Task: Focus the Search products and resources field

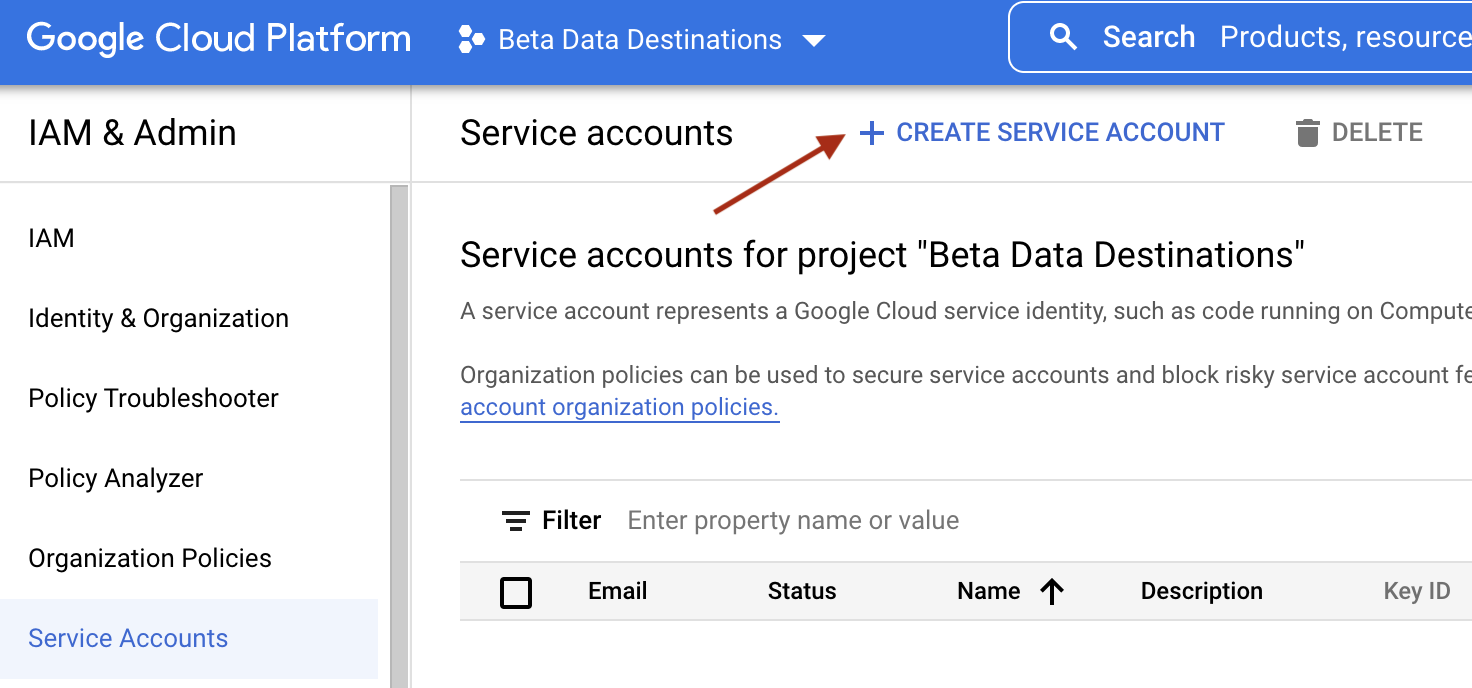Action: 1240,37
